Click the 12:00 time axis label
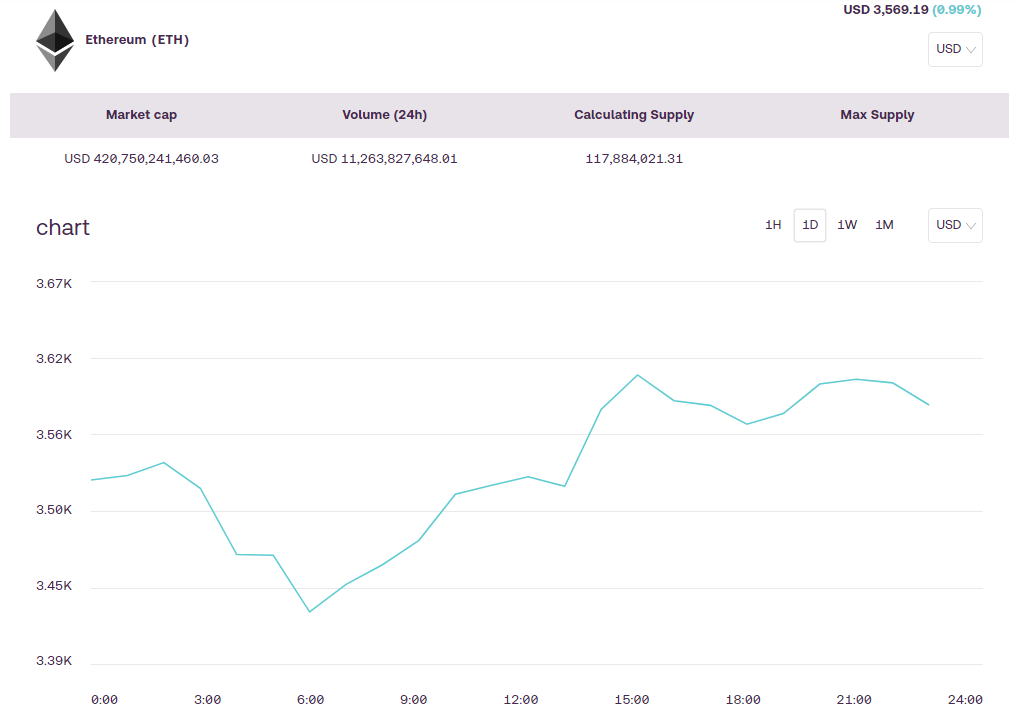This screenshot has height=721, width=1016. 521,700
